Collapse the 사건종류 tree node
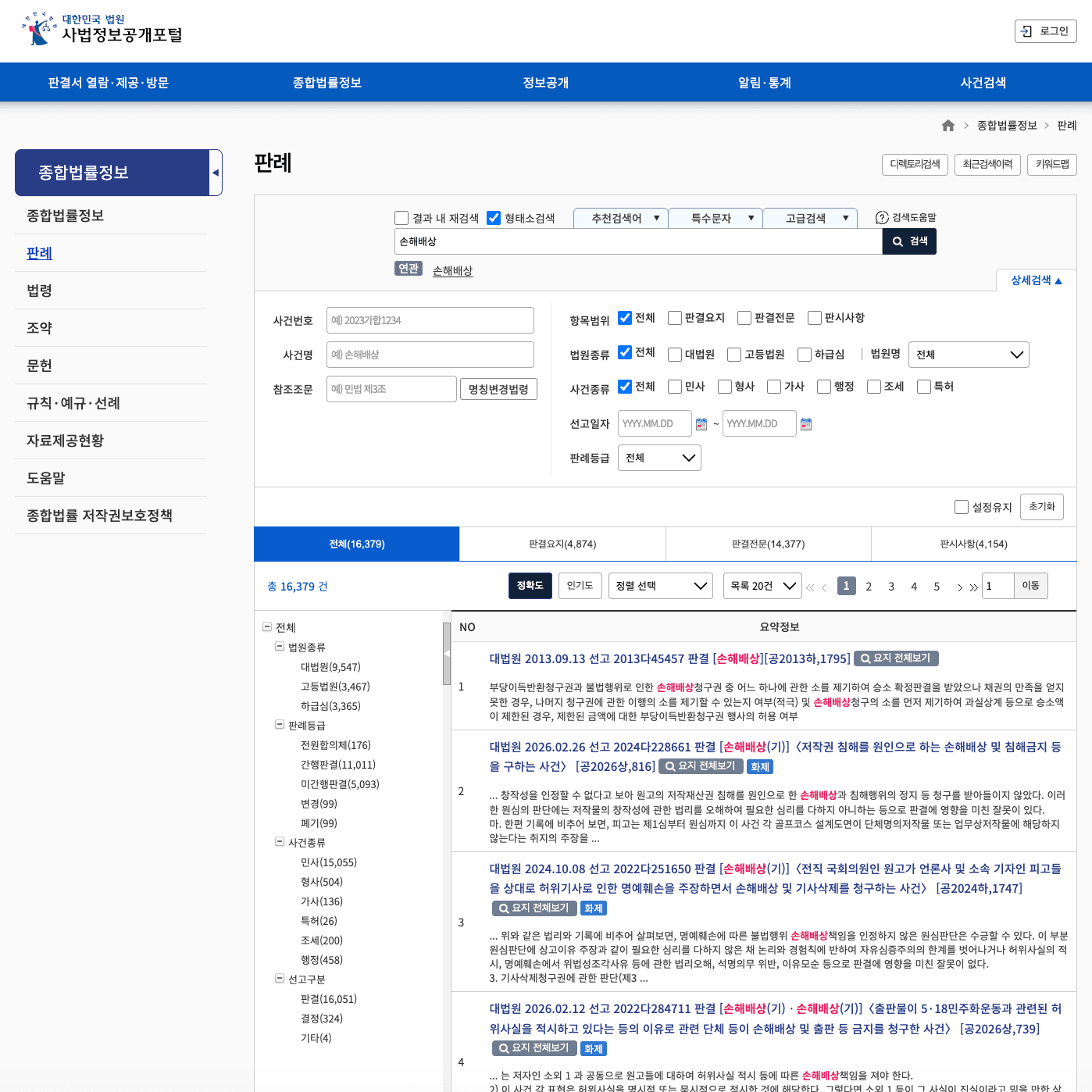The height and width of the screenshot is (1092, 1092). pyautogui.click(x=280, y=842)
